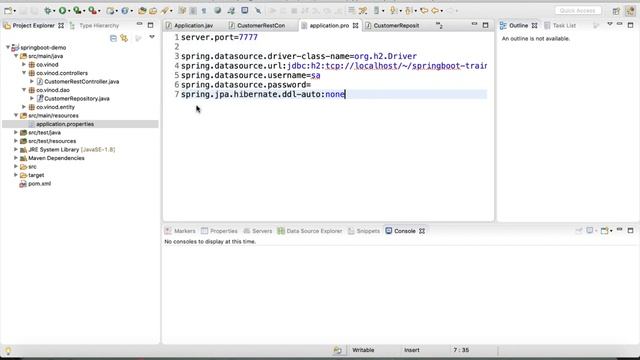Close the application.properties editor tab

click(x=356, y=25)
